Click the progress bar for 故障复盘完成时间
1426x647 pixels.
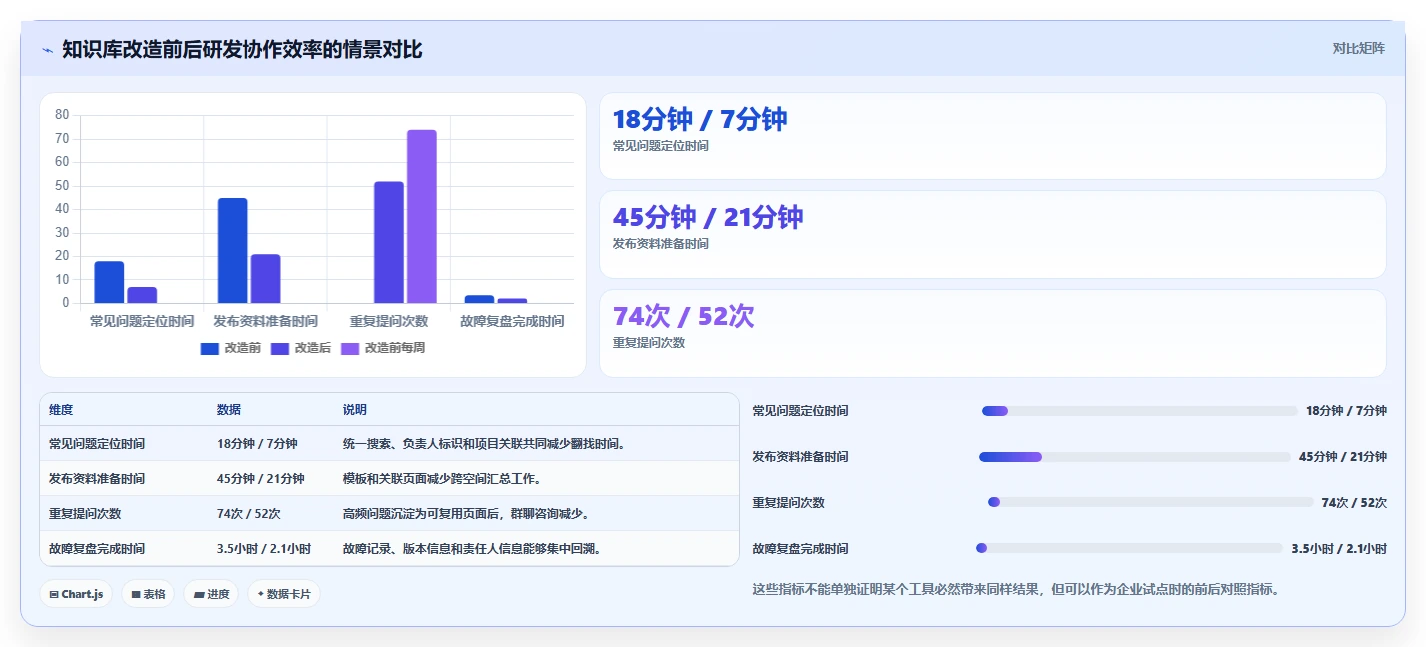(1129, 548)
